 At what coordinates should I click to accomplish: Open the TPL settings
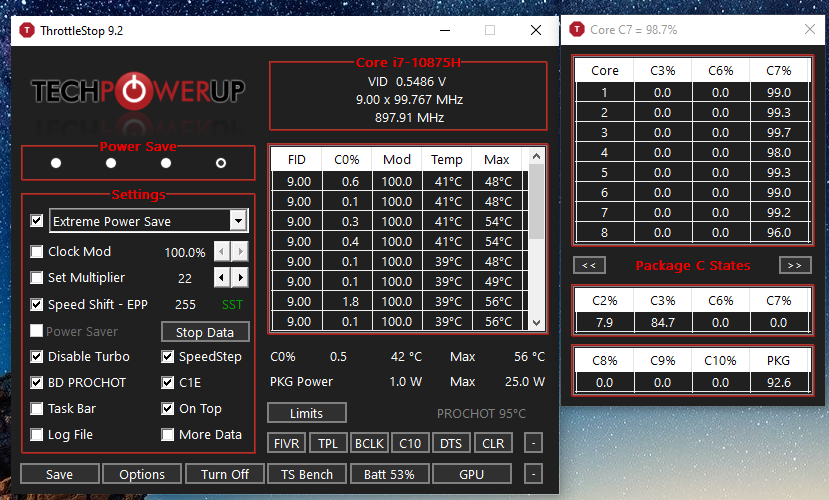328,443
